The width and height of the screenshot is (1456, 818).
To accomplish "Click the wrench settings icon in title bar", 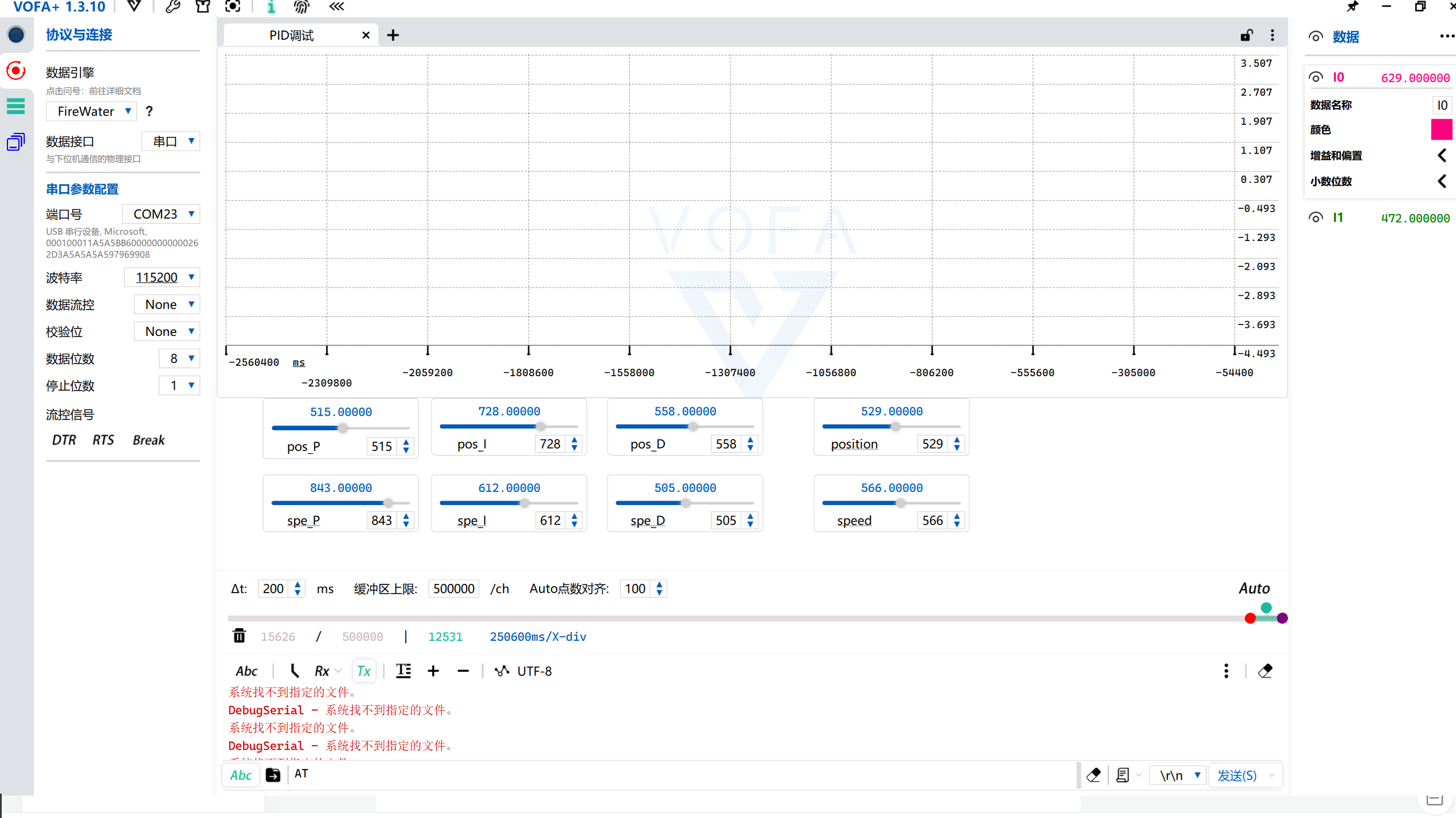I will point(173,7).
